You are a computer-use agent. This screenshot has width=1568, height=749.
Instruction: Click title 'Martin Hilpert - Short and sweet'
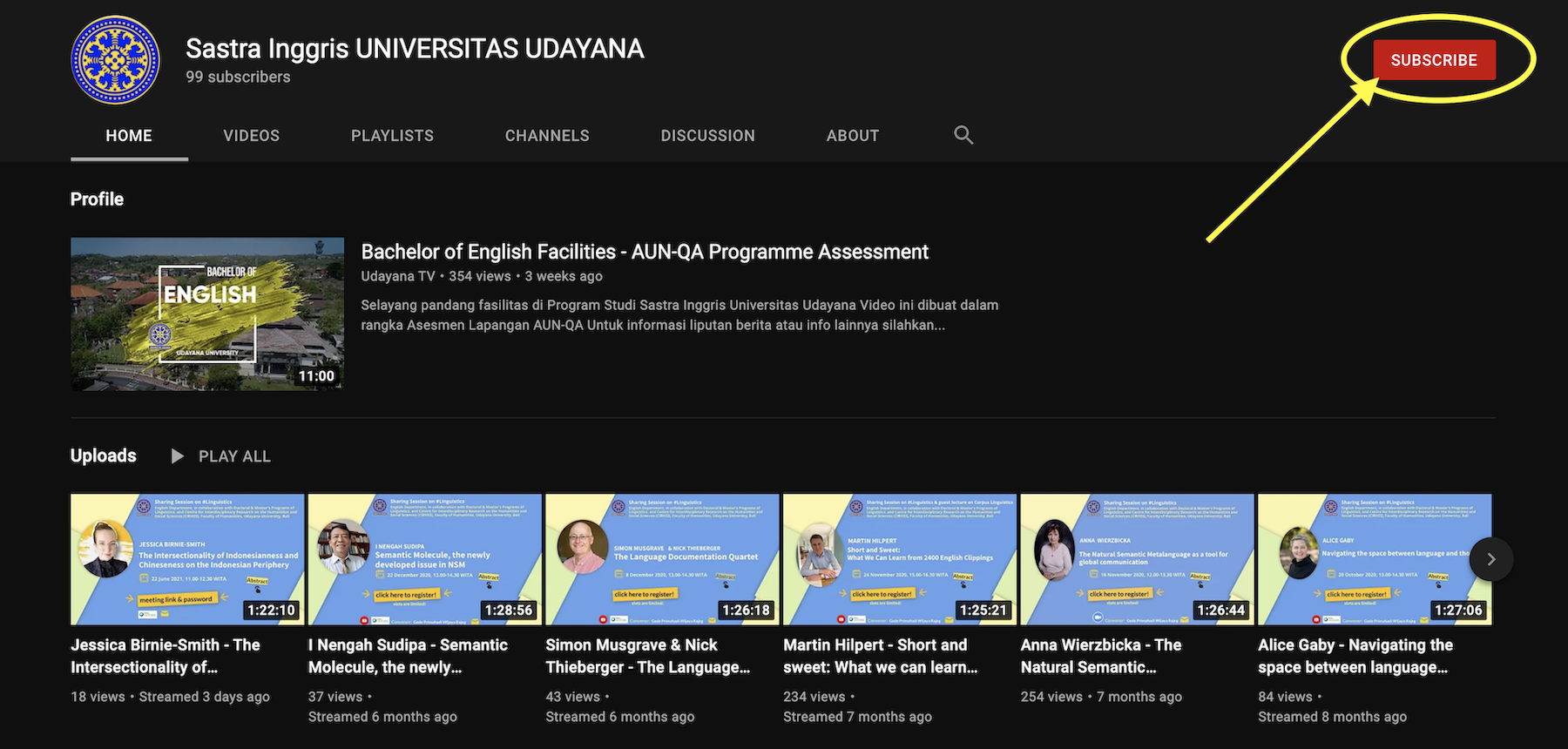tap(881, 656)
